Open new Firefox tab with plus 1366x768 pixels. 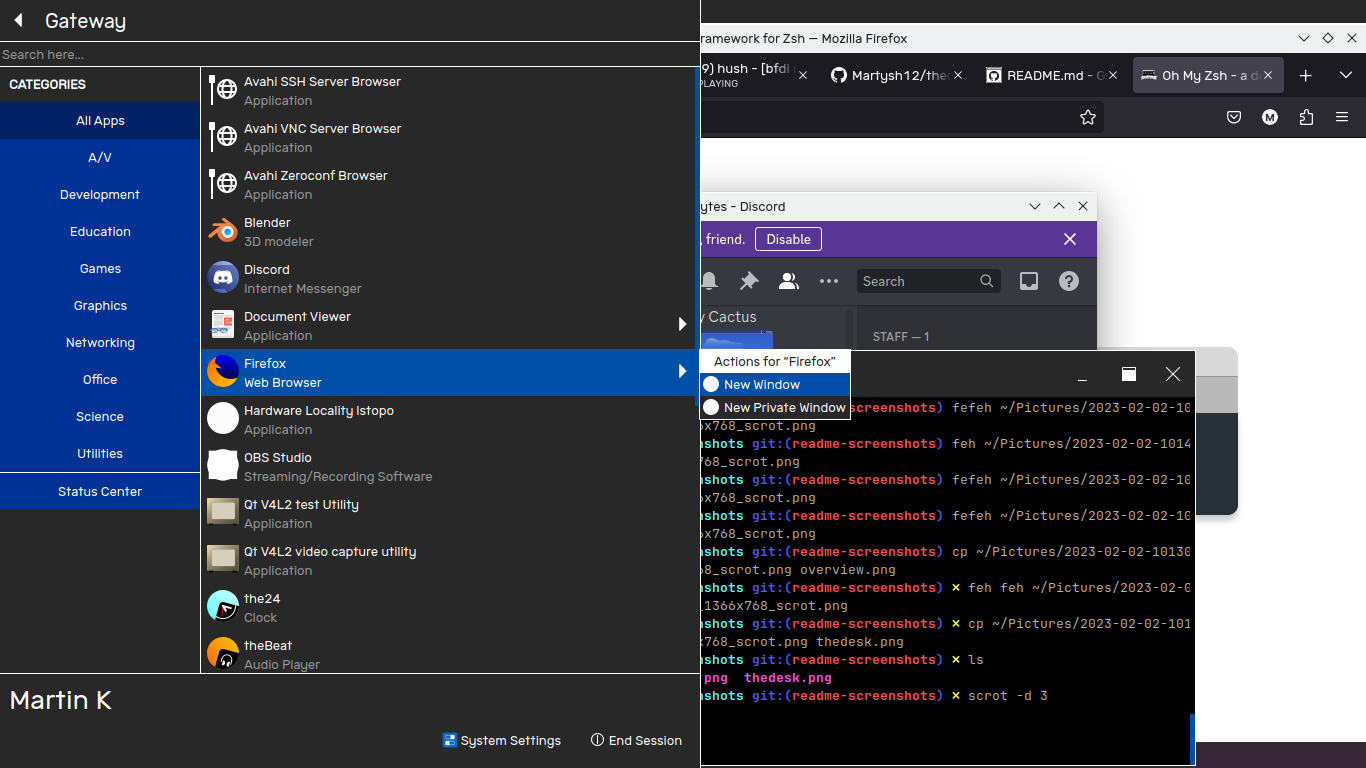tap(1305, 75)
